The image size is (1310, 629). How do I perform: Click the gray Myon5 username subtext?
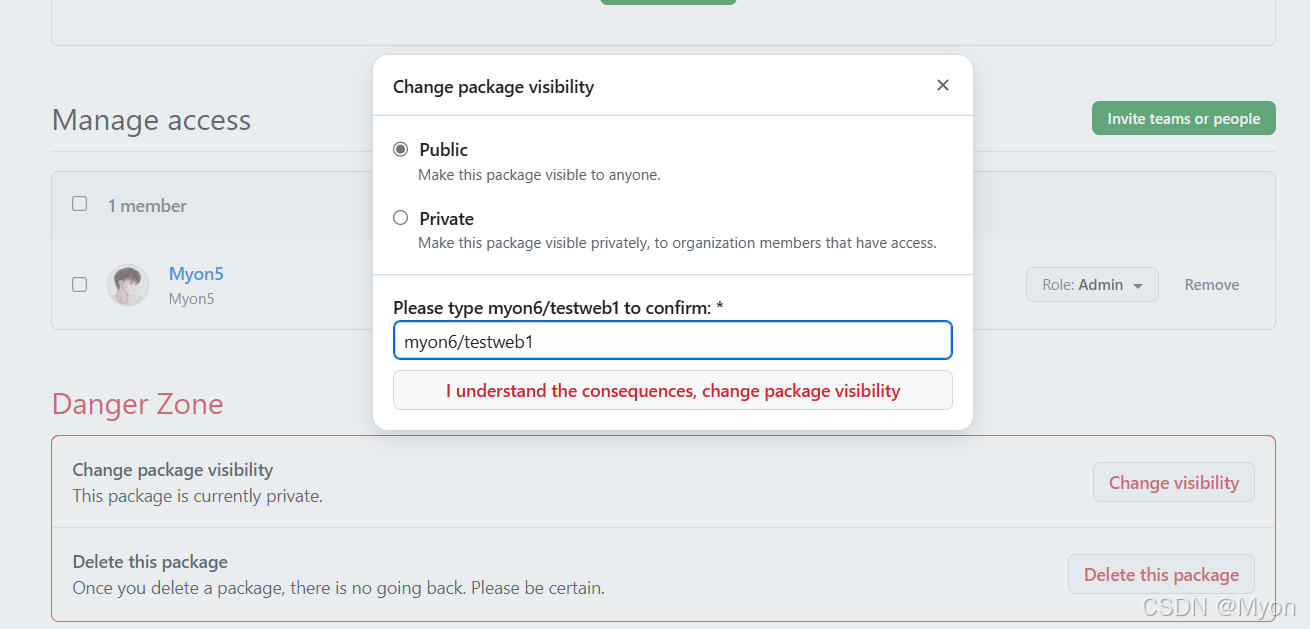[191, 299]
